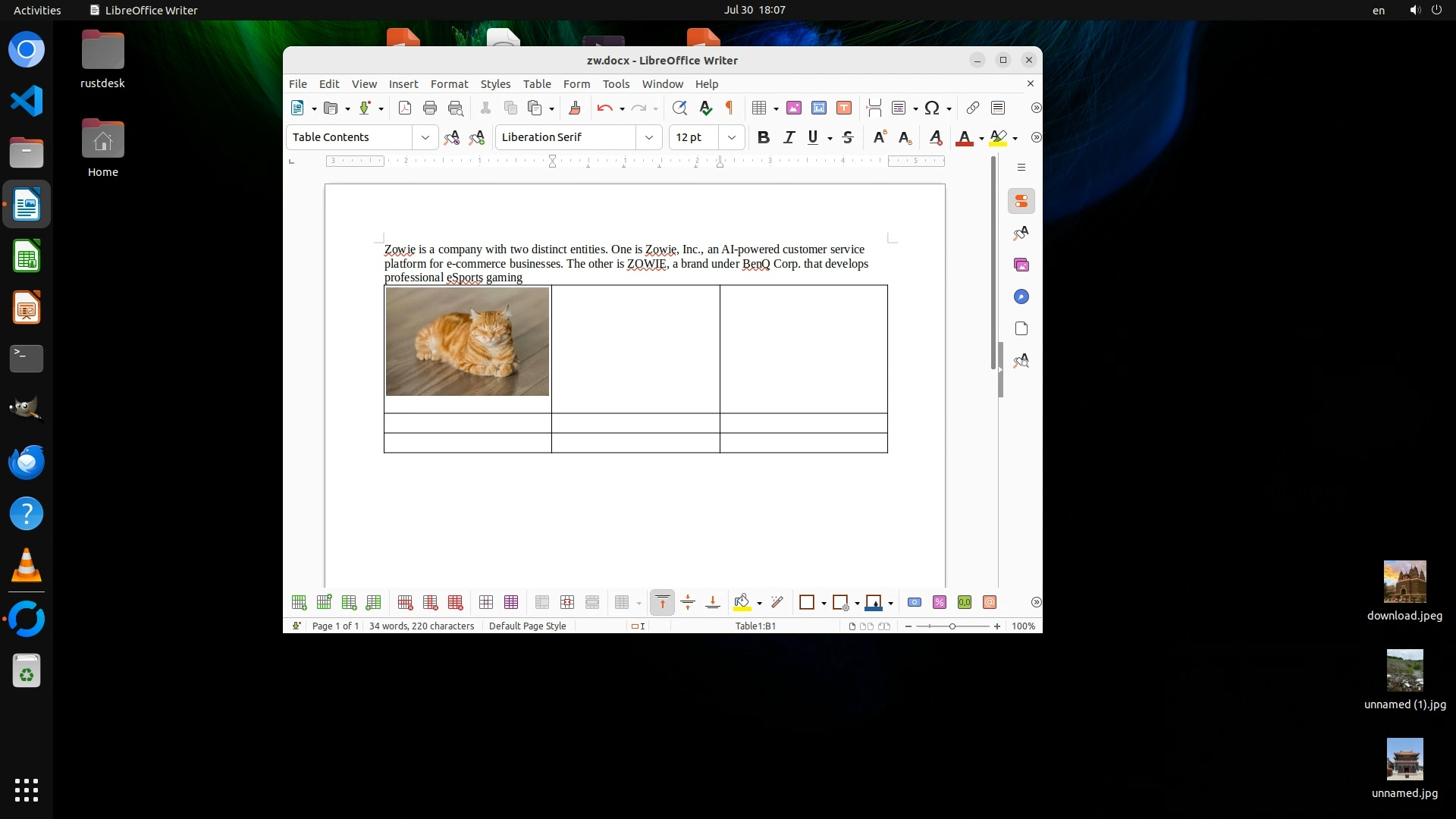This screenshot has height=819, width=1456.
Task: Toggle Italic formatting
Action: [789, 137]
